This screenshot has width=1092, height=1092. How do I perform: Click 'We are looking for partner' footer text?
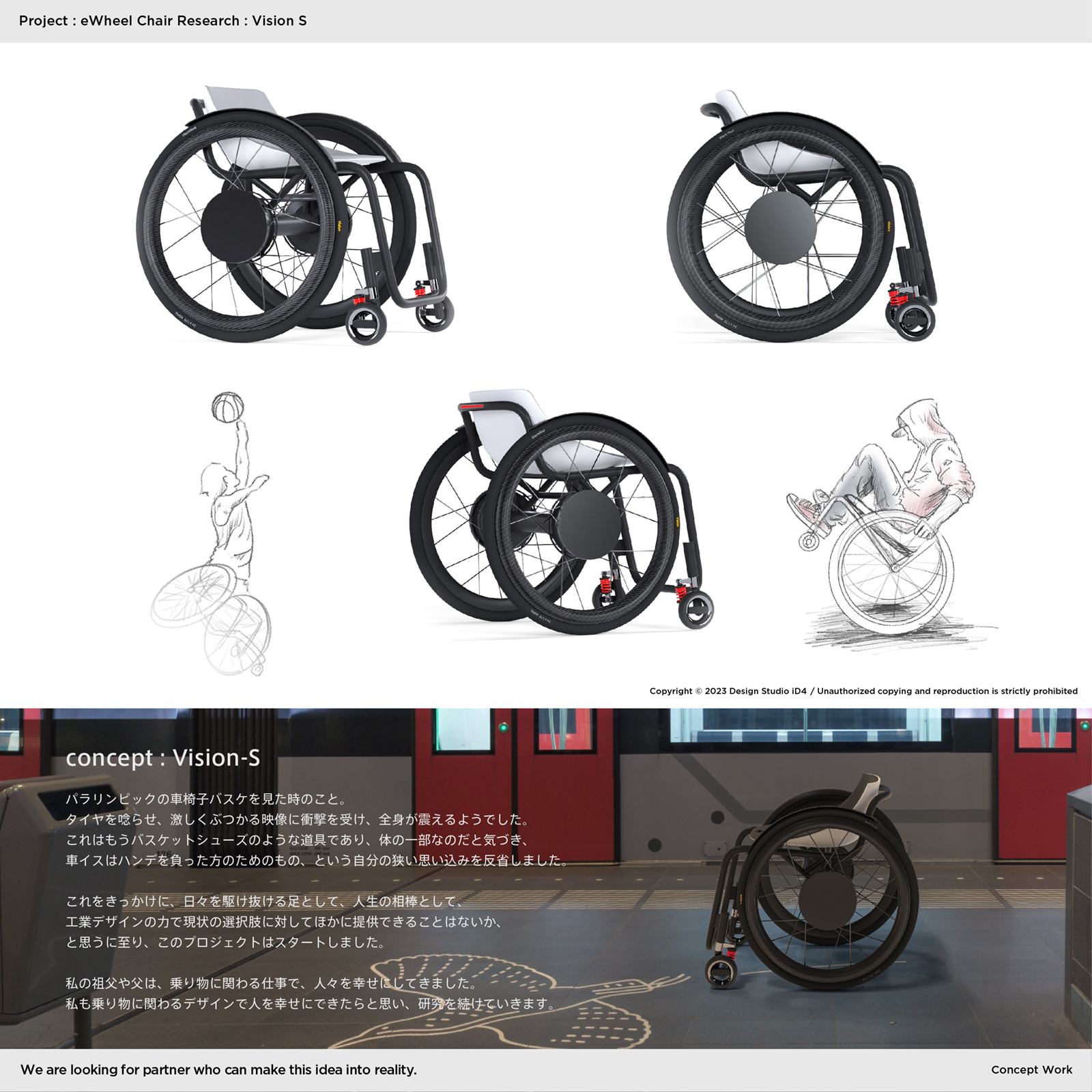point(218,1069)
